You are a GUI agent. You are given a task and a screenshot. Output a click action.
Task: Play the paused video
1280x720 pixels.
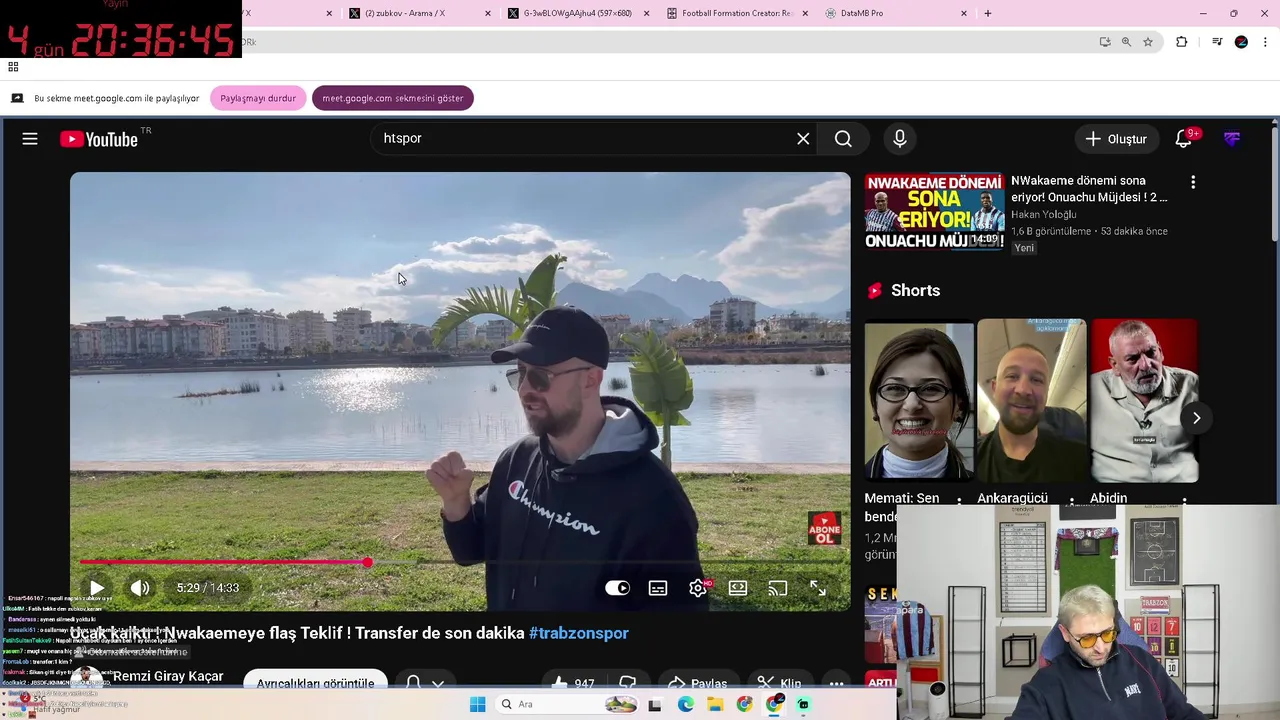96,588
